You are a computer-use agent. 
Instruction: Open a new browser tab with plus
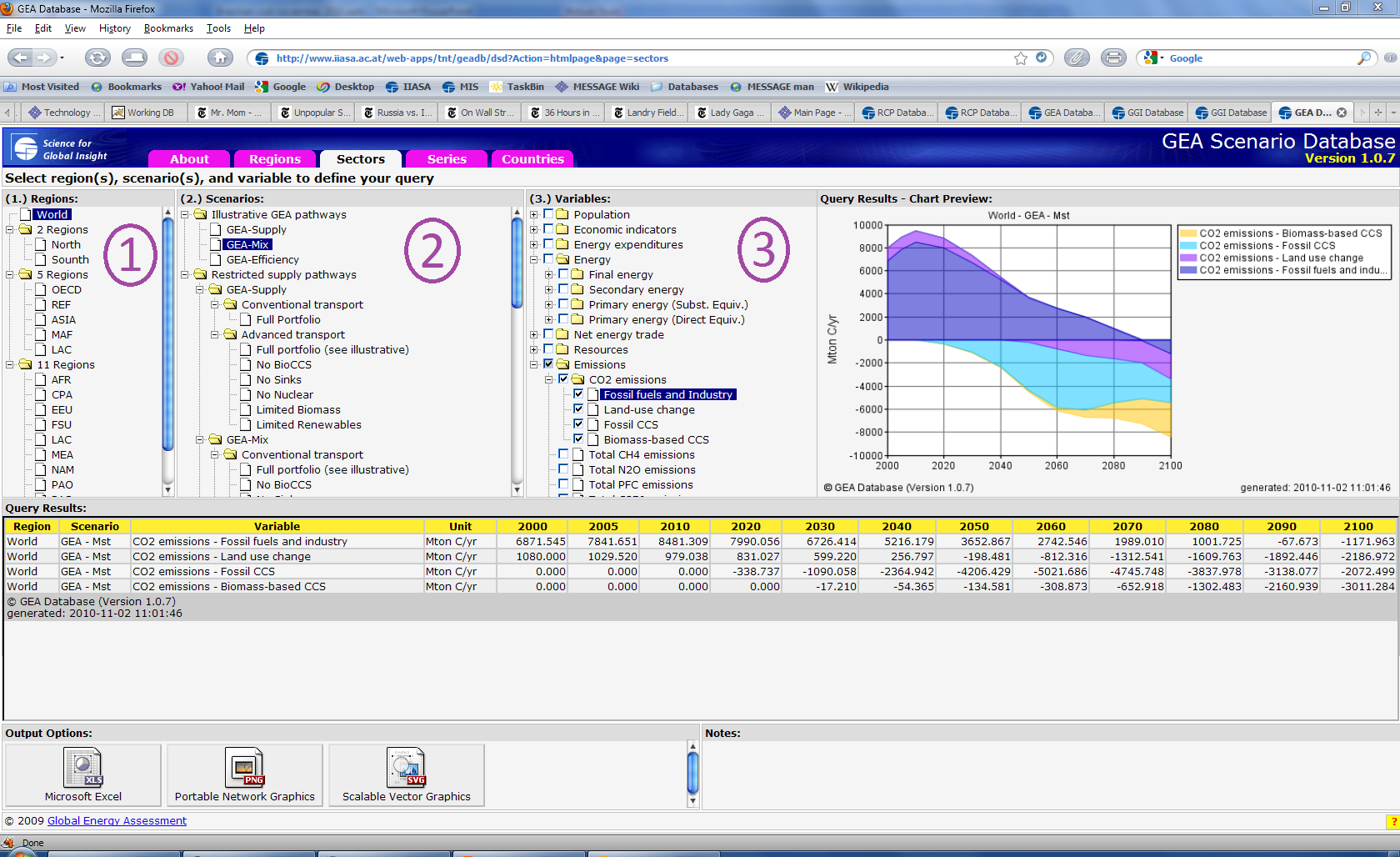1378,113
